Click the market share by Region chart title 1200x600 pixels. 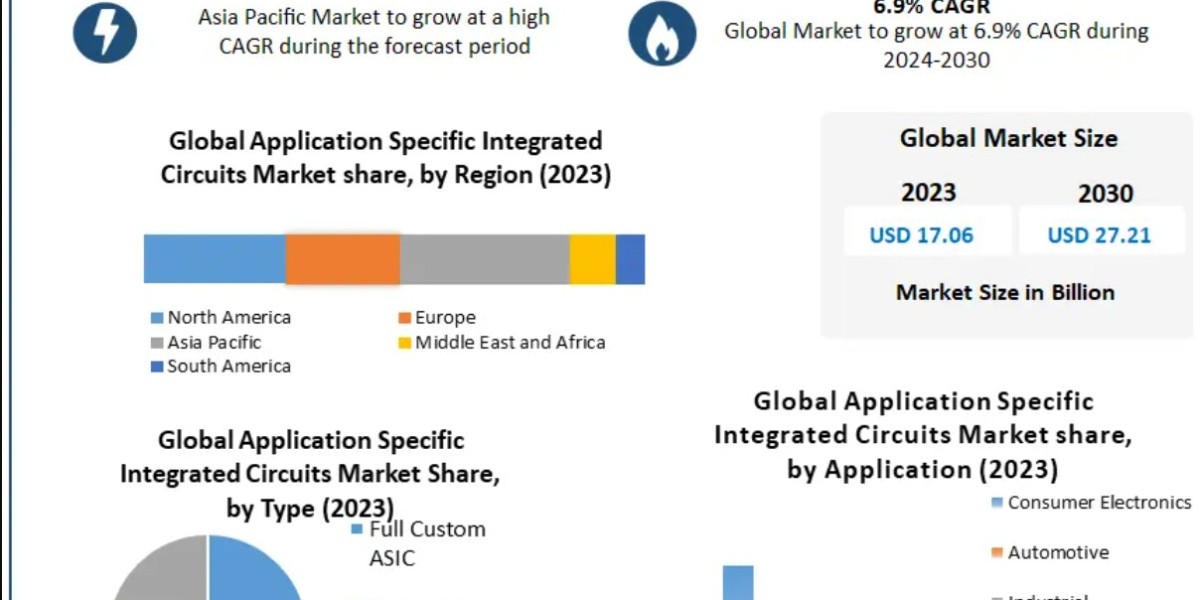click(x=385, y=158)
